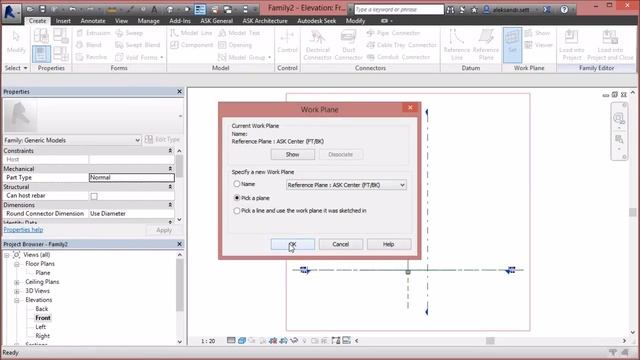Collapse the Constraints section in Properties
This screenshot has width=640, height=360.
170,151
